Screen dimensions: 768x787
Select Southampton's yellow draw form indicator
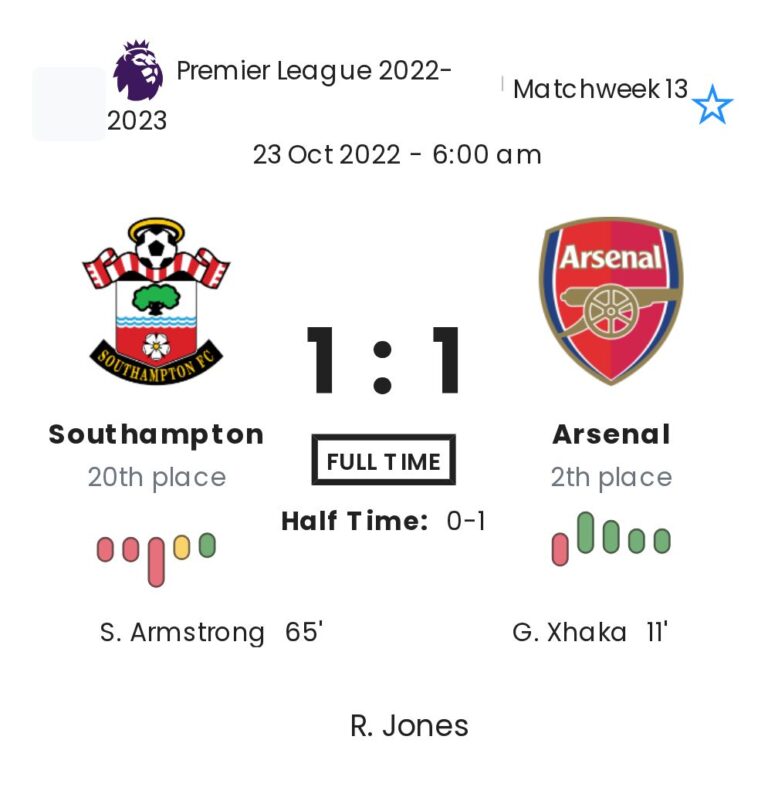181,547
